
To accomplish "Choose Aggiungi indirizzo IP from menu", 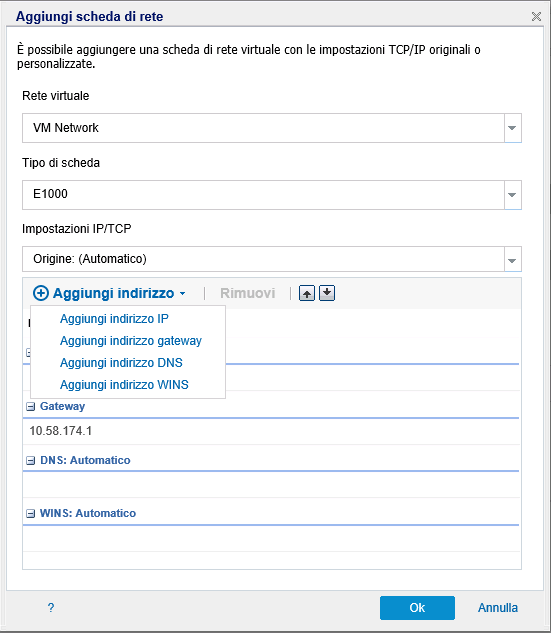I will (x=114, y=319).
